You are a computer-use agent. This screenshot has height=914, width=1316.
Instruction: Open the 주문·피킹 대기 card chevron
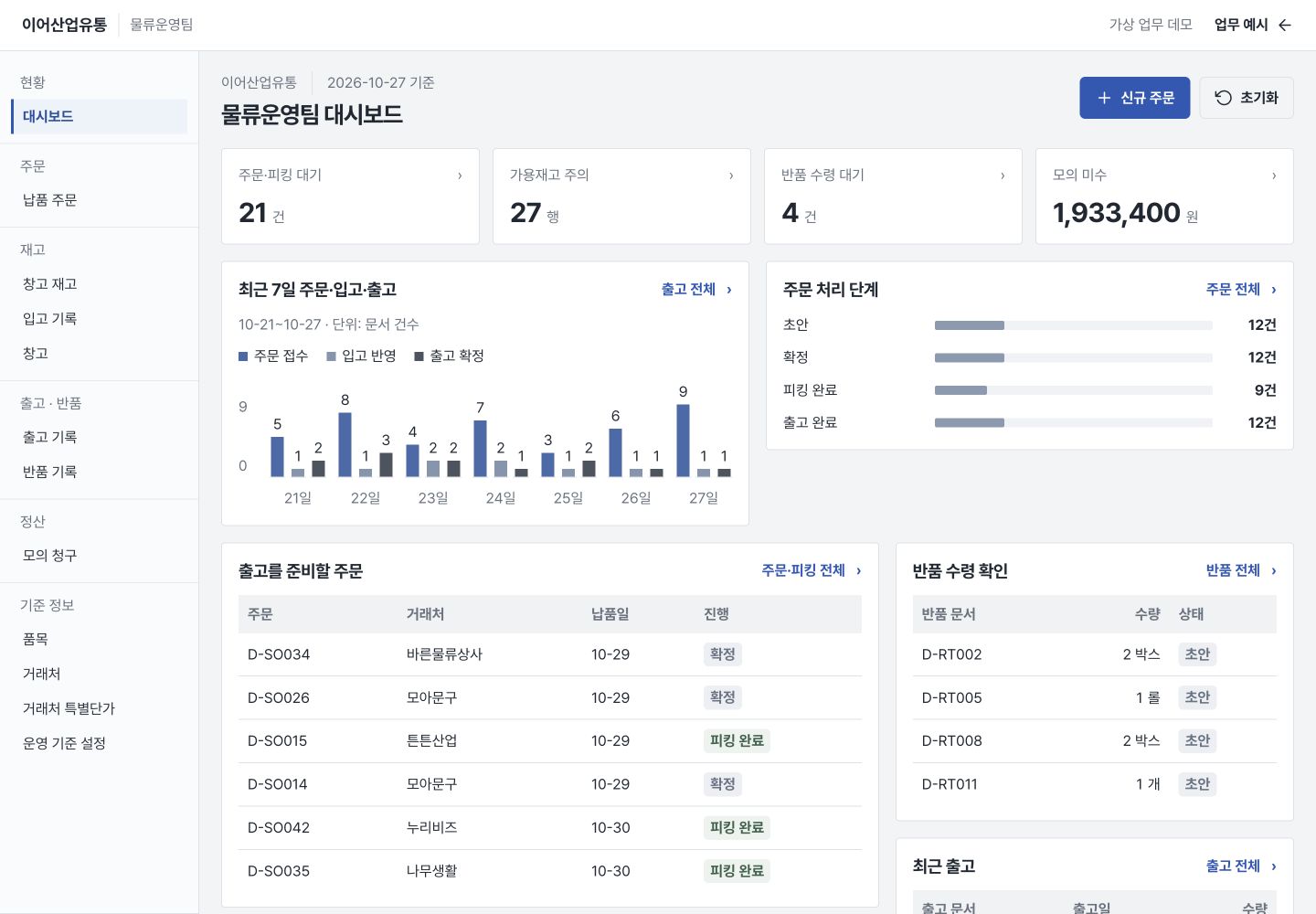pyautogui.click(x=460, y=175)
